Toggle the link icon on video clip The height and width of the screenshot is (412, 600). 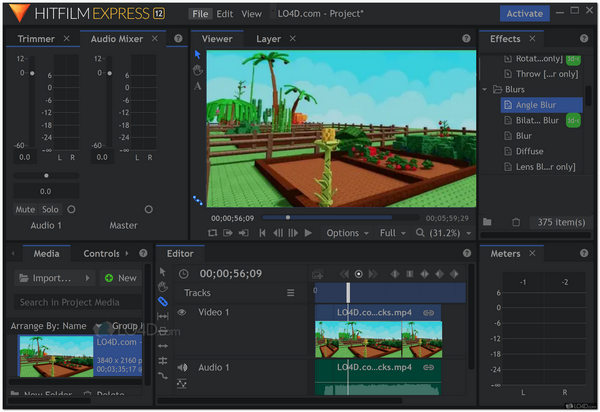click(429, 313)
